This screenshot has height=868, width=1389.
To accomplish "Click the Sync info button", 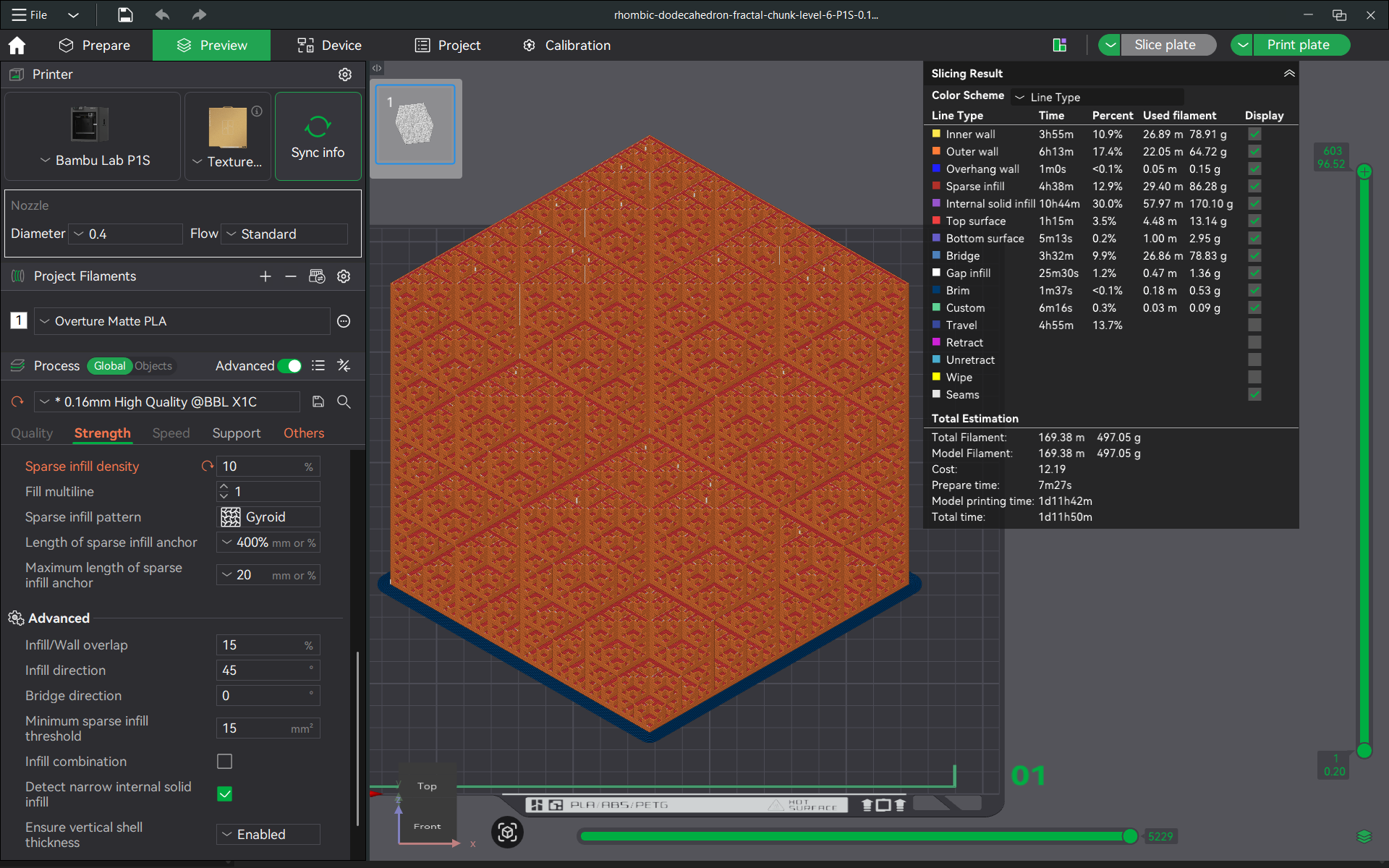I will 318,137.
